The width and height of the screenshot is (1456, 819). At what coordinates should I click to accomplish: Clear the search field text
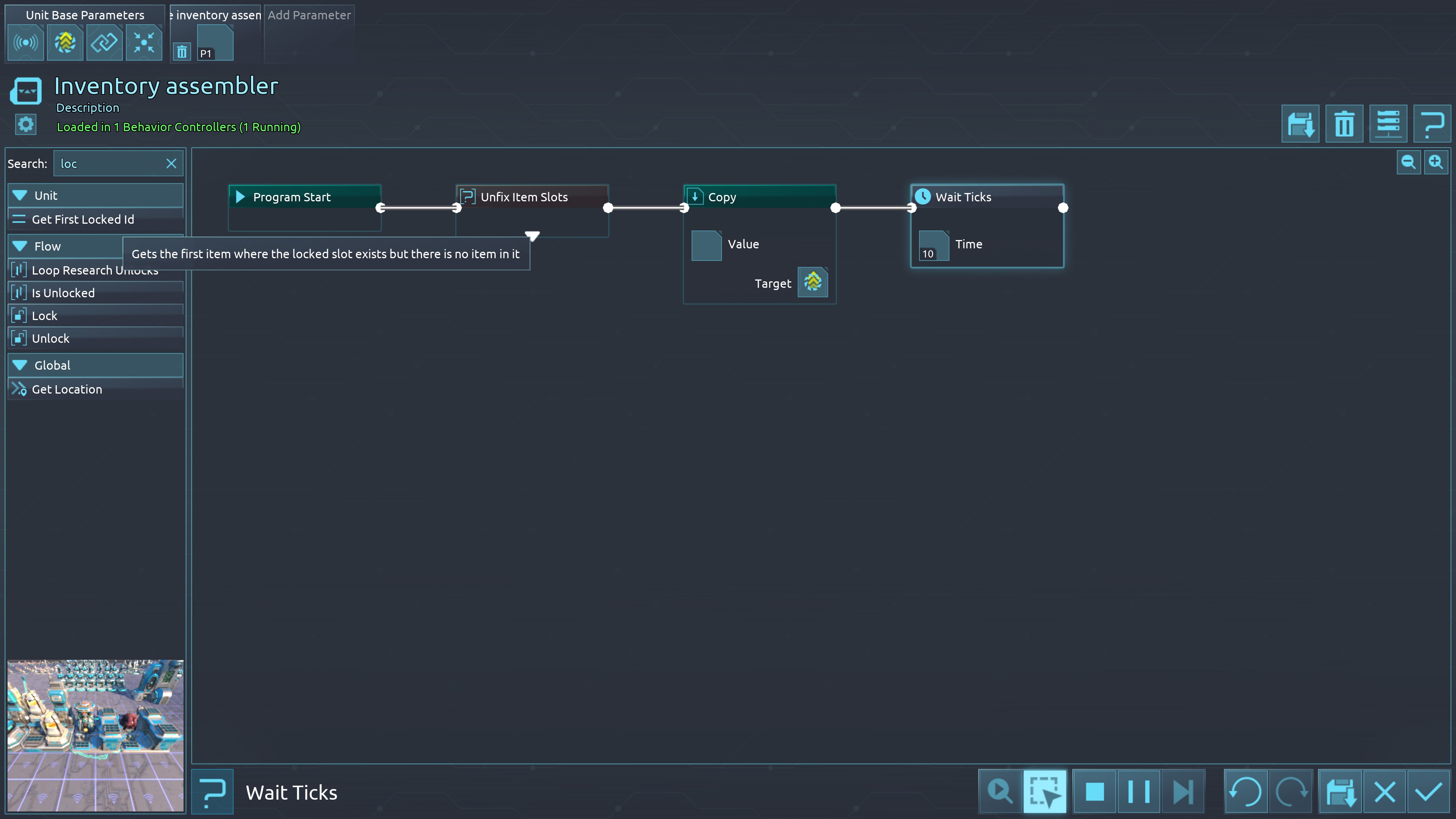171,164
